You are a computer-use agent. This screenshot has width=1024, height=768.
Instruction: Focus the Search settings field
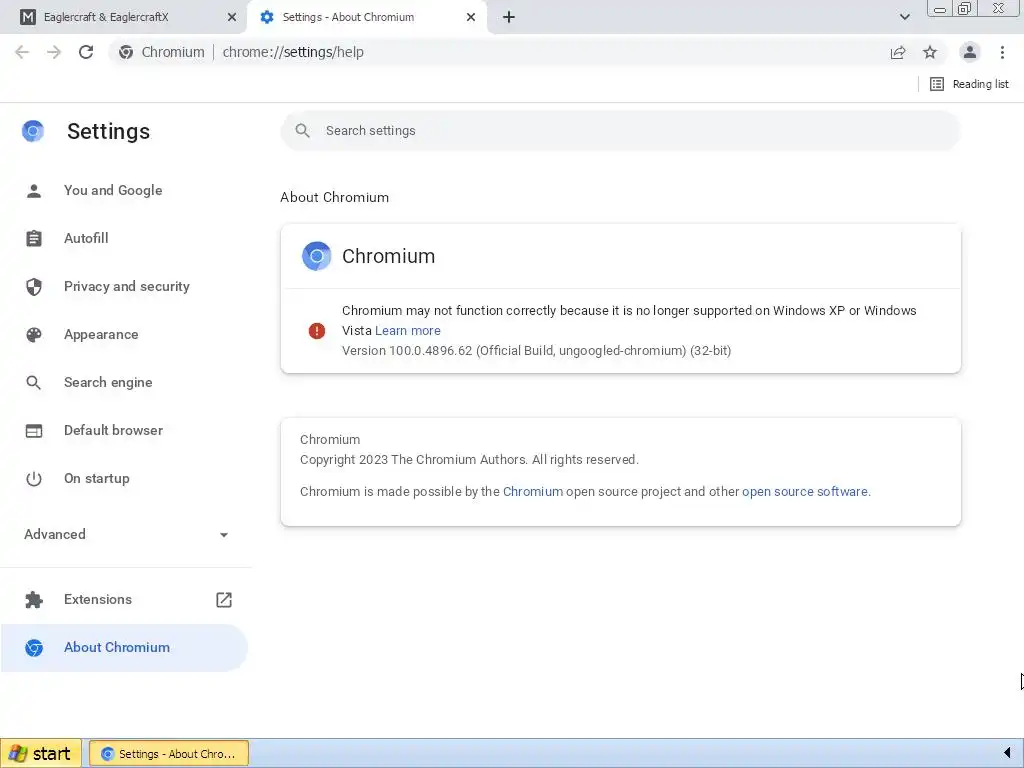(x=620, y=131)
